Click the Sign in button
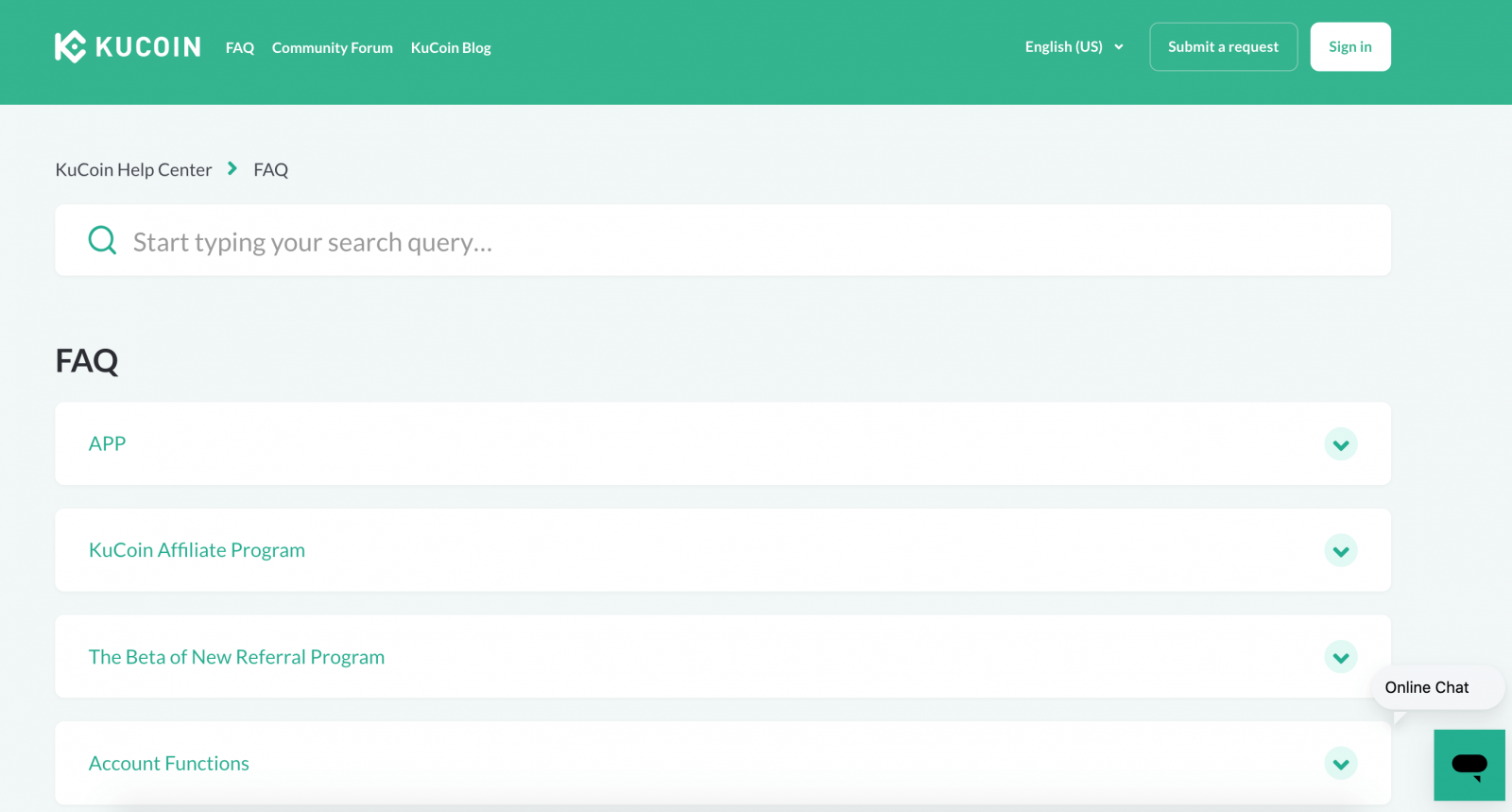The image size is (1512, 812). pyautogui.click(x=1349, y=47)
